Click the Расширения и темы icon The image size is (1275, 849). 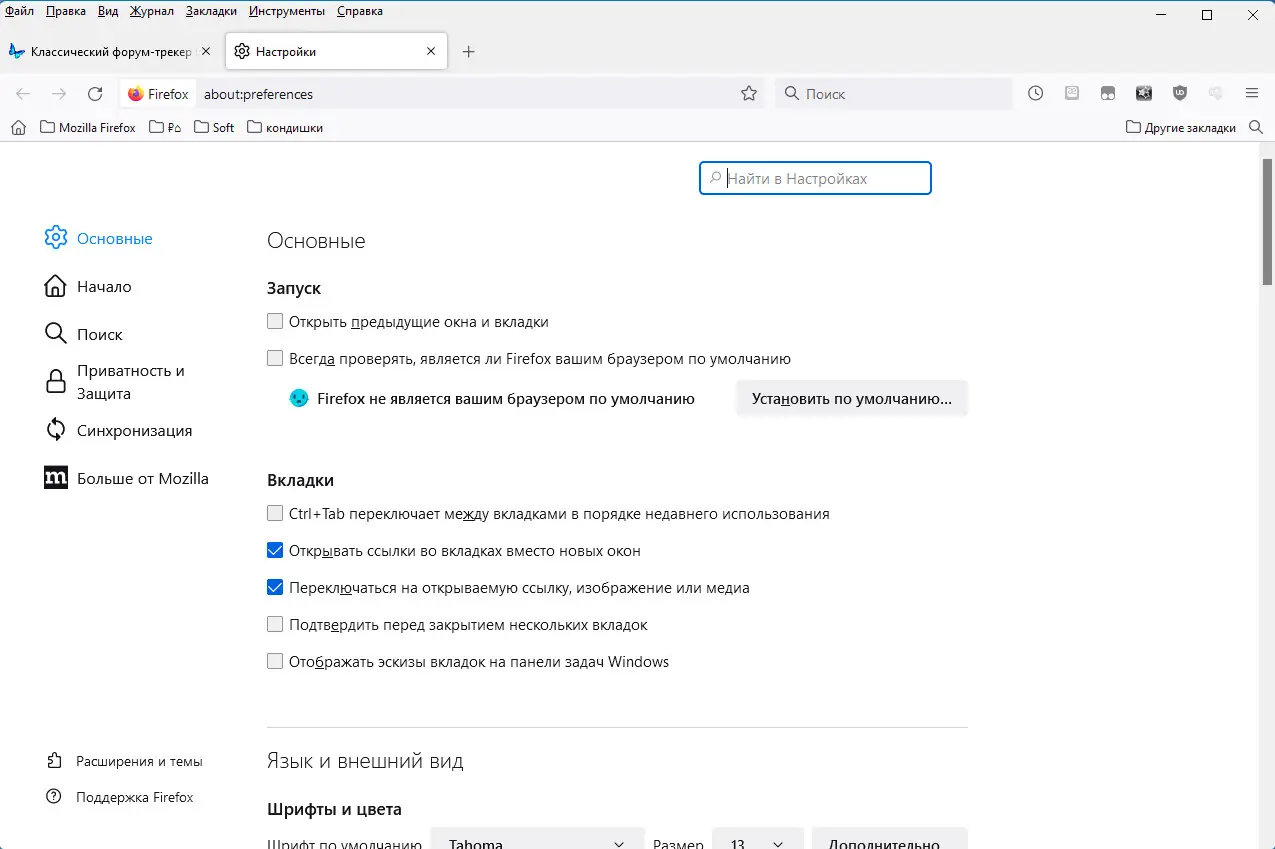[x=55, y=761]
